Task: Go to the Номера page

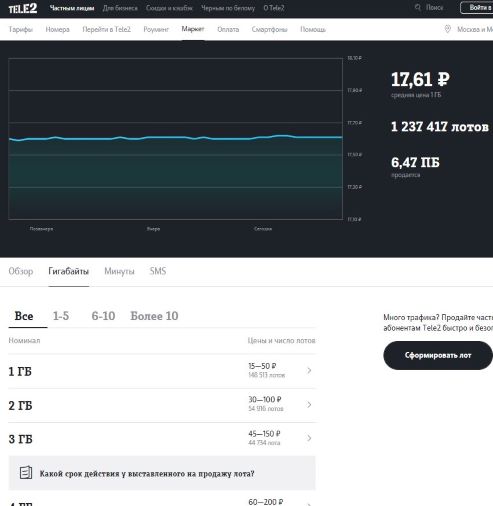Action: coord(58,29)
